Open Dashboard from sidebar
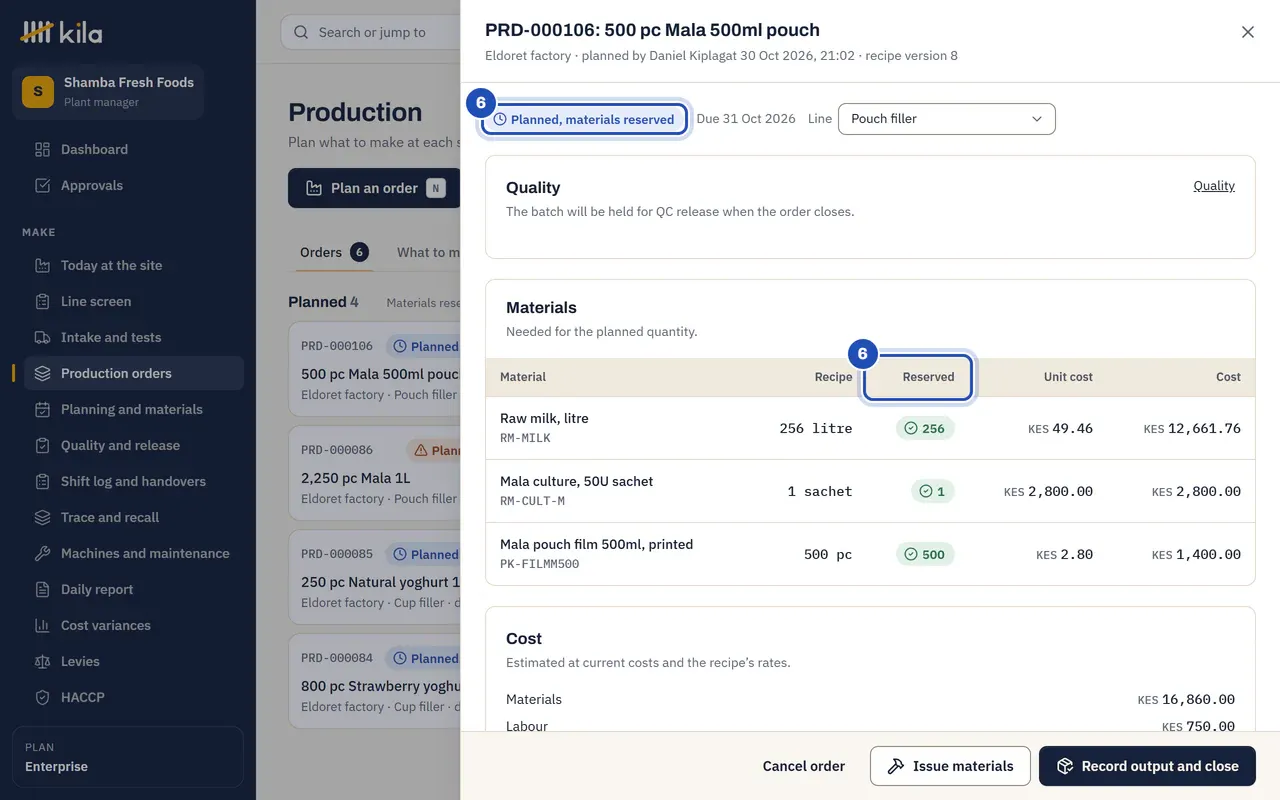 coord(134,149)
